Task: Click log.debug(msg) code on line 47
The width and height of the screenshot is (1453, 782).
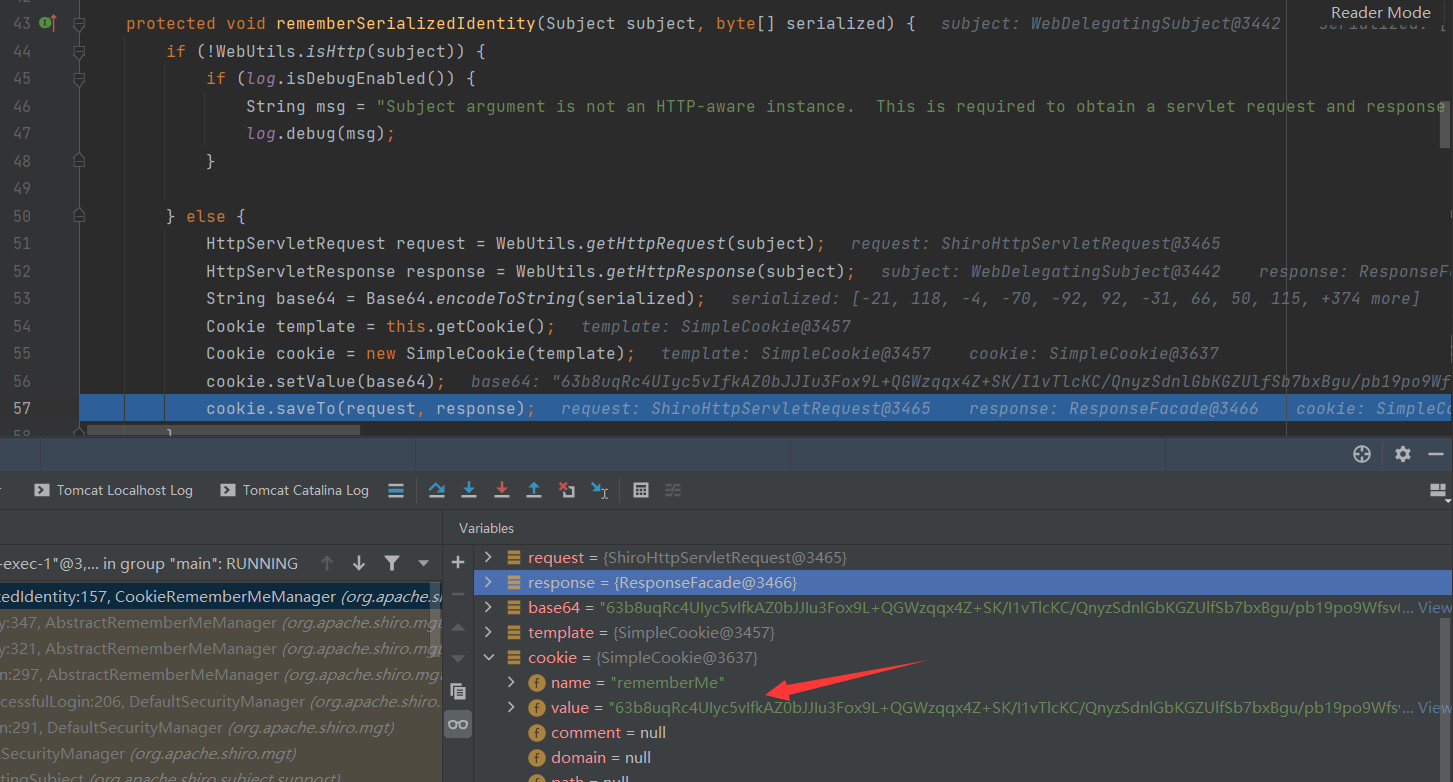Action: click(321, 133)
